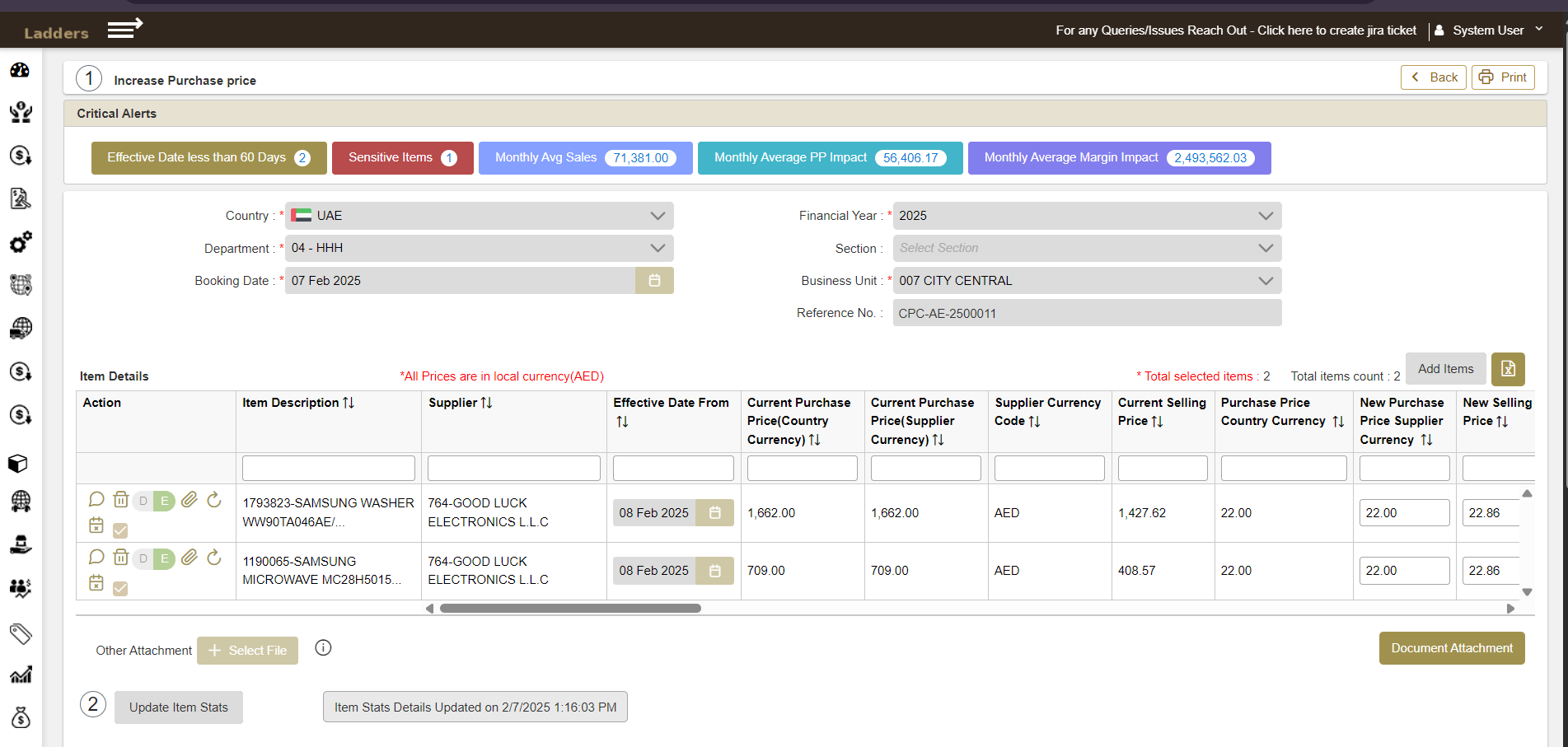The height and width of the screenshot is (747, 1568).
Task: Export item details to Excel
Action: pyautogui.click(x=1508, y=369)
